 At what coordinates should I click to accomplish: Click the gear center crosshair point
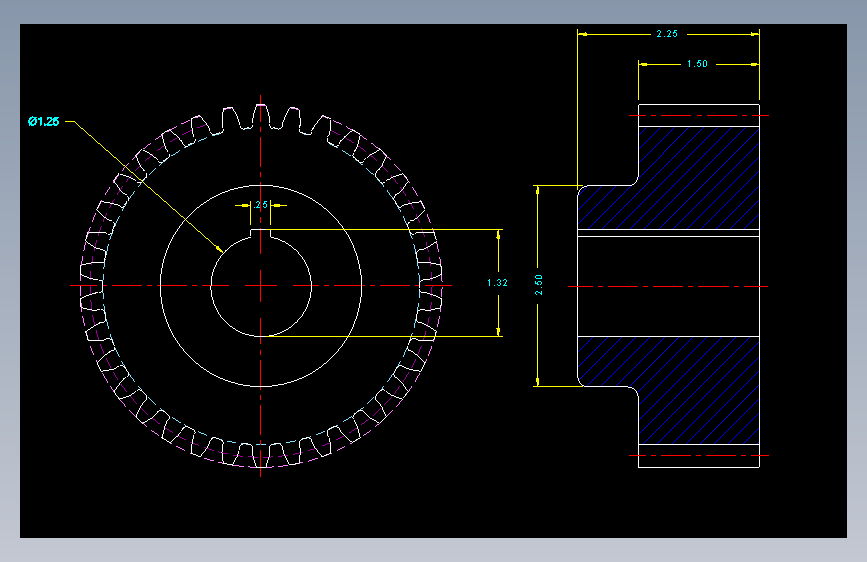261,286
